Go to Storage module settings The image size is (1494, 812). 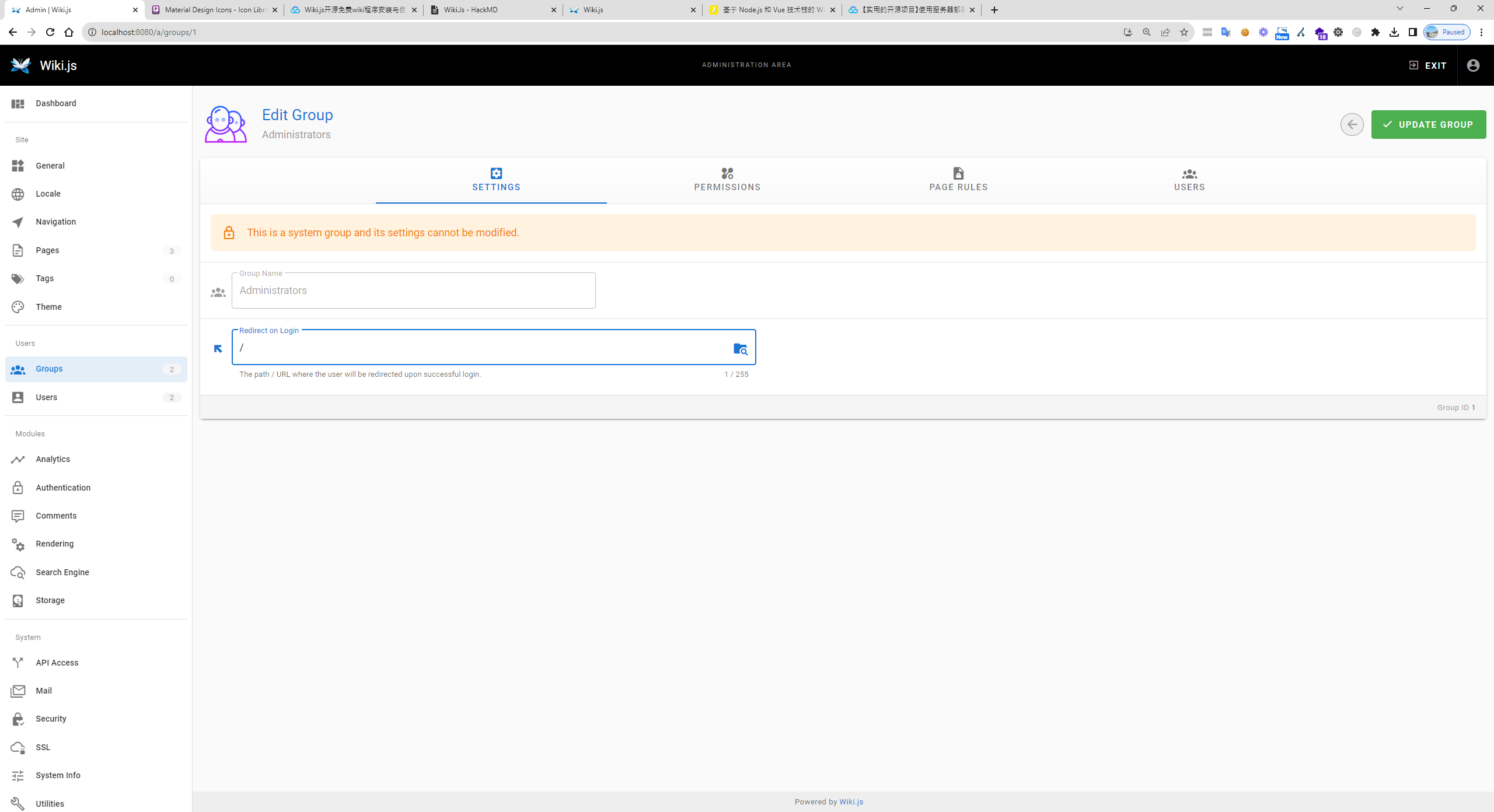(x=50, y=600)
